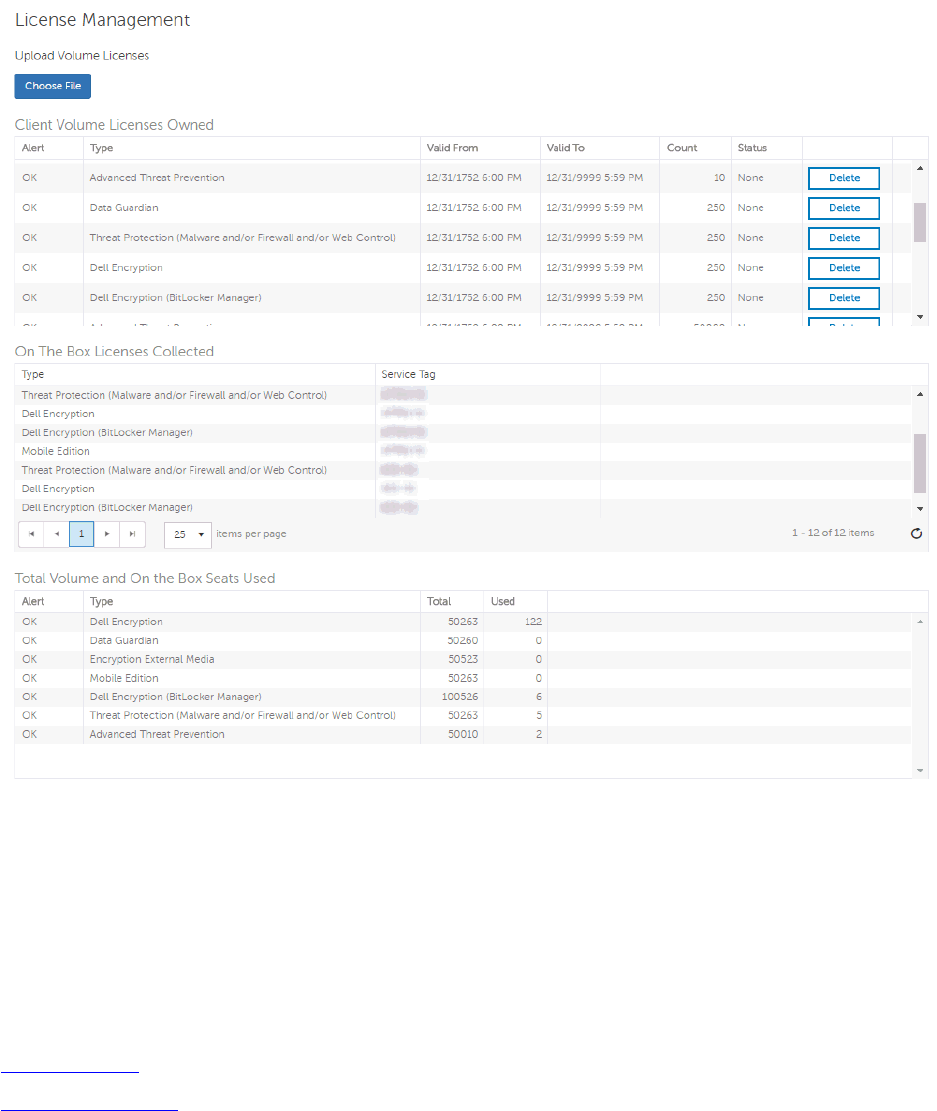Click the count value 10
The image size is (937, 1111).
pos(719,178)
